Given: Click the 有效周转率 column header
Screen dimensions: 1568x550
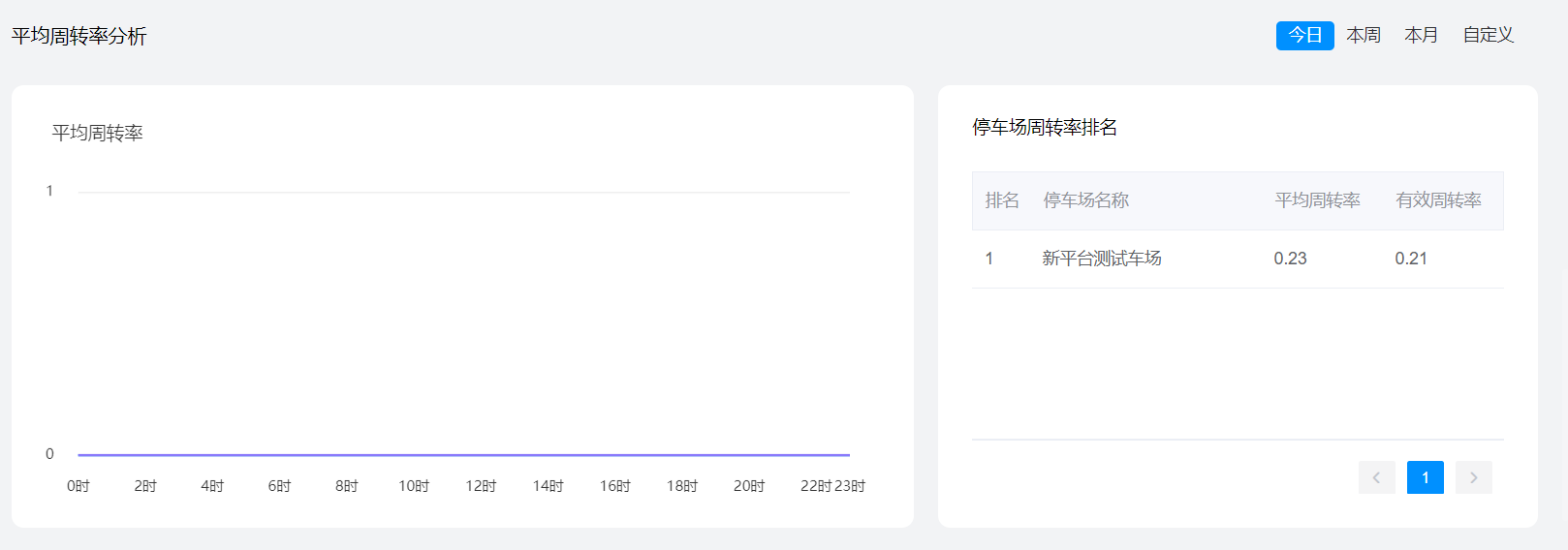Looking at the screenshot, I should pyautogui.click(x=1438, y=200).
